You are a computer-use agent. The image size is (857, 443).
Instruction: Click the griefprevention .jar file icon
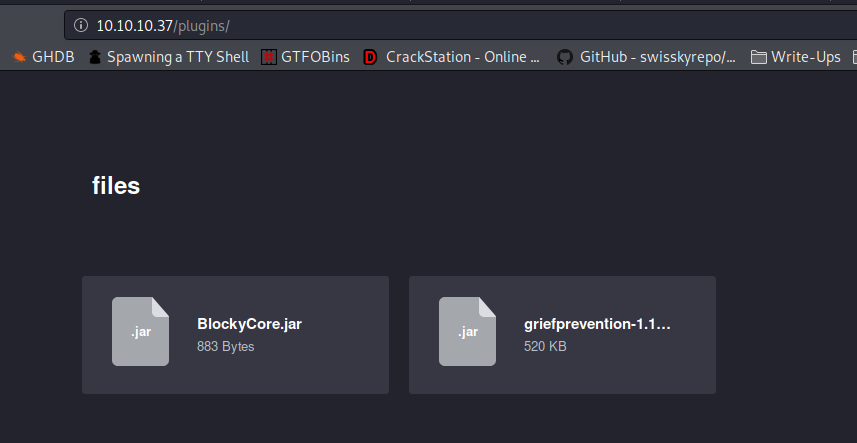click(x=467, y=332)
